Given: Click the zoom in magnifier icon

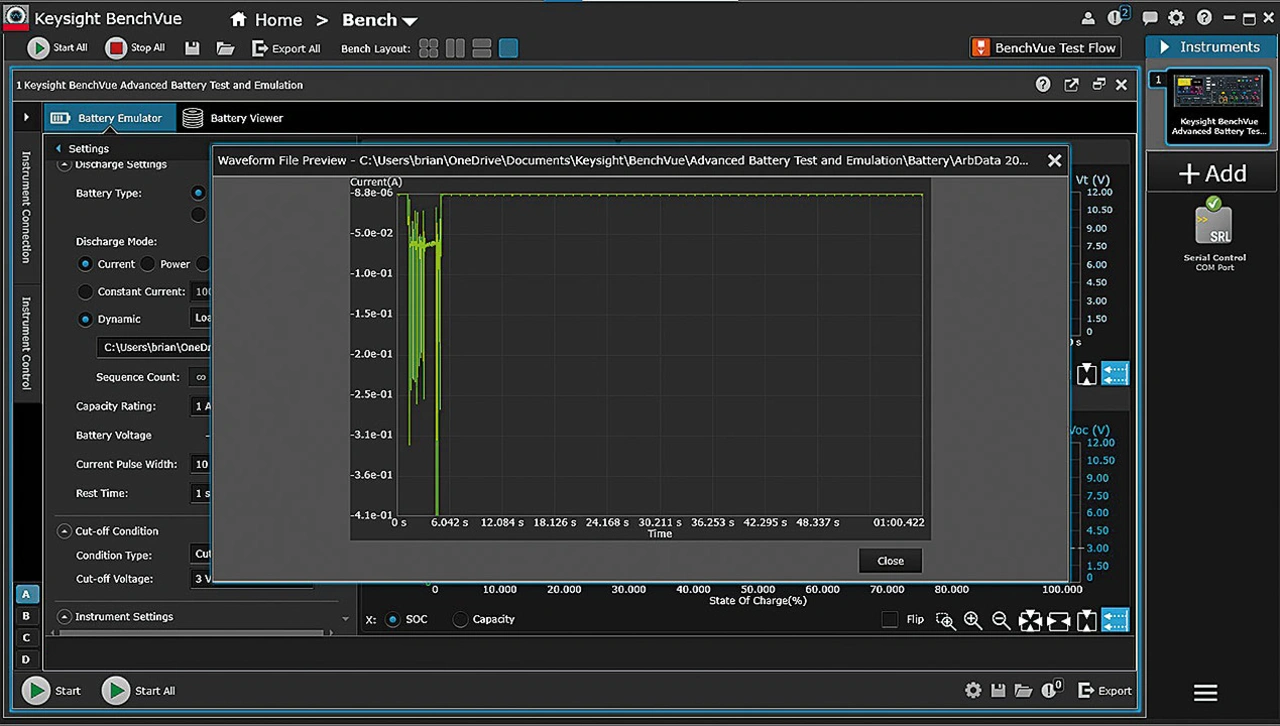Looking at the screenshot, I should (972, 620).
